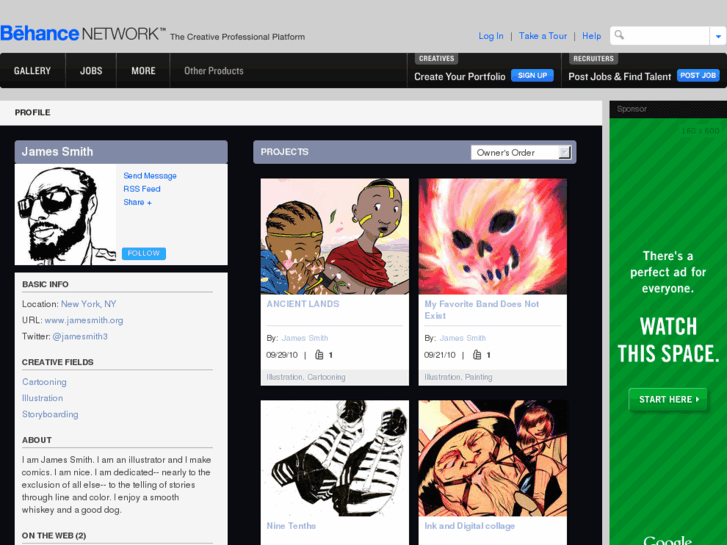The image size is (727, 545).
Task: Open the Nine Tenths project thumbnail
Action: point(335,458)
